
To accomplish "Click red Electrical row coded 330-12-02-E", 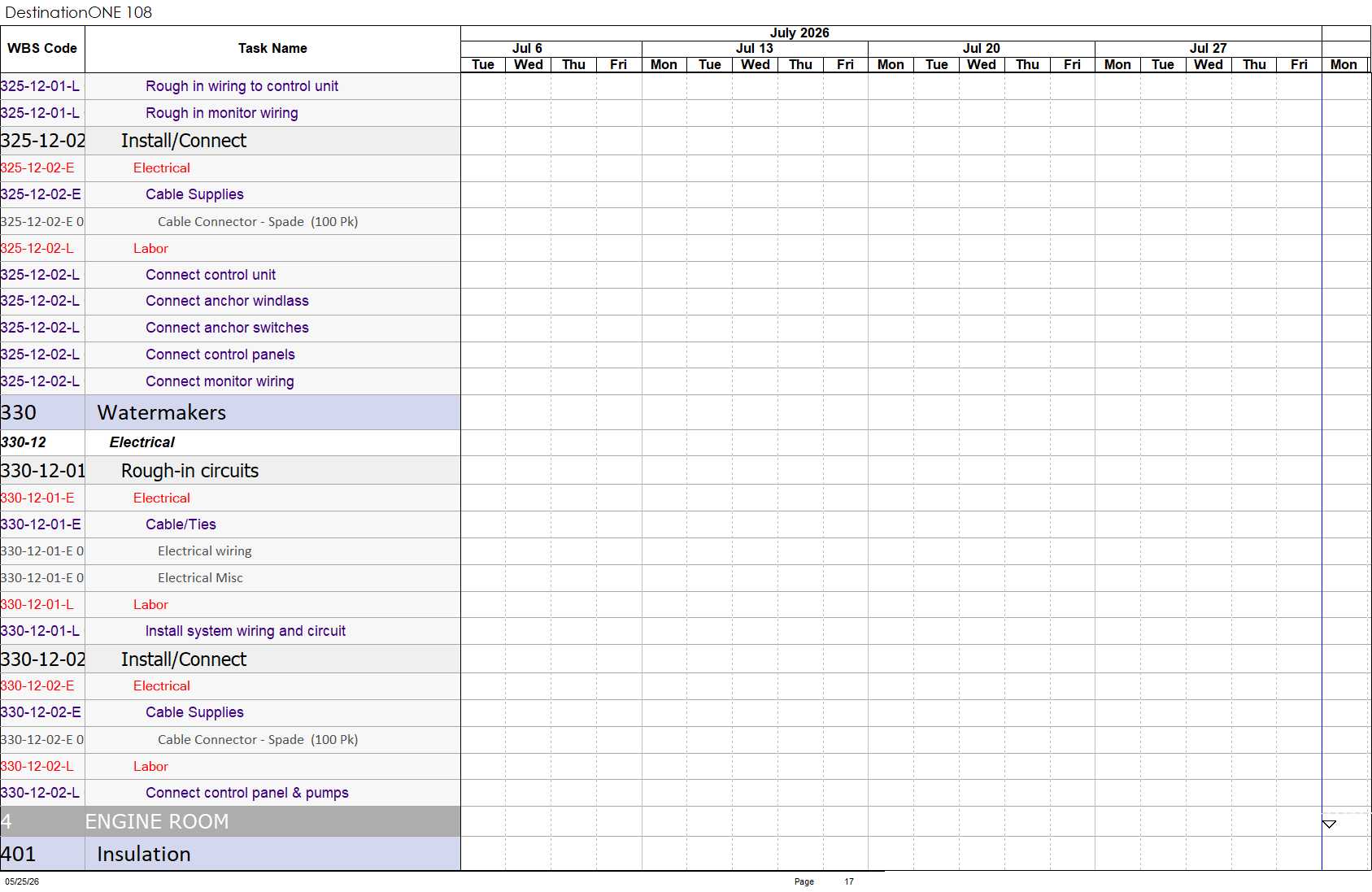I will [230, 686].
